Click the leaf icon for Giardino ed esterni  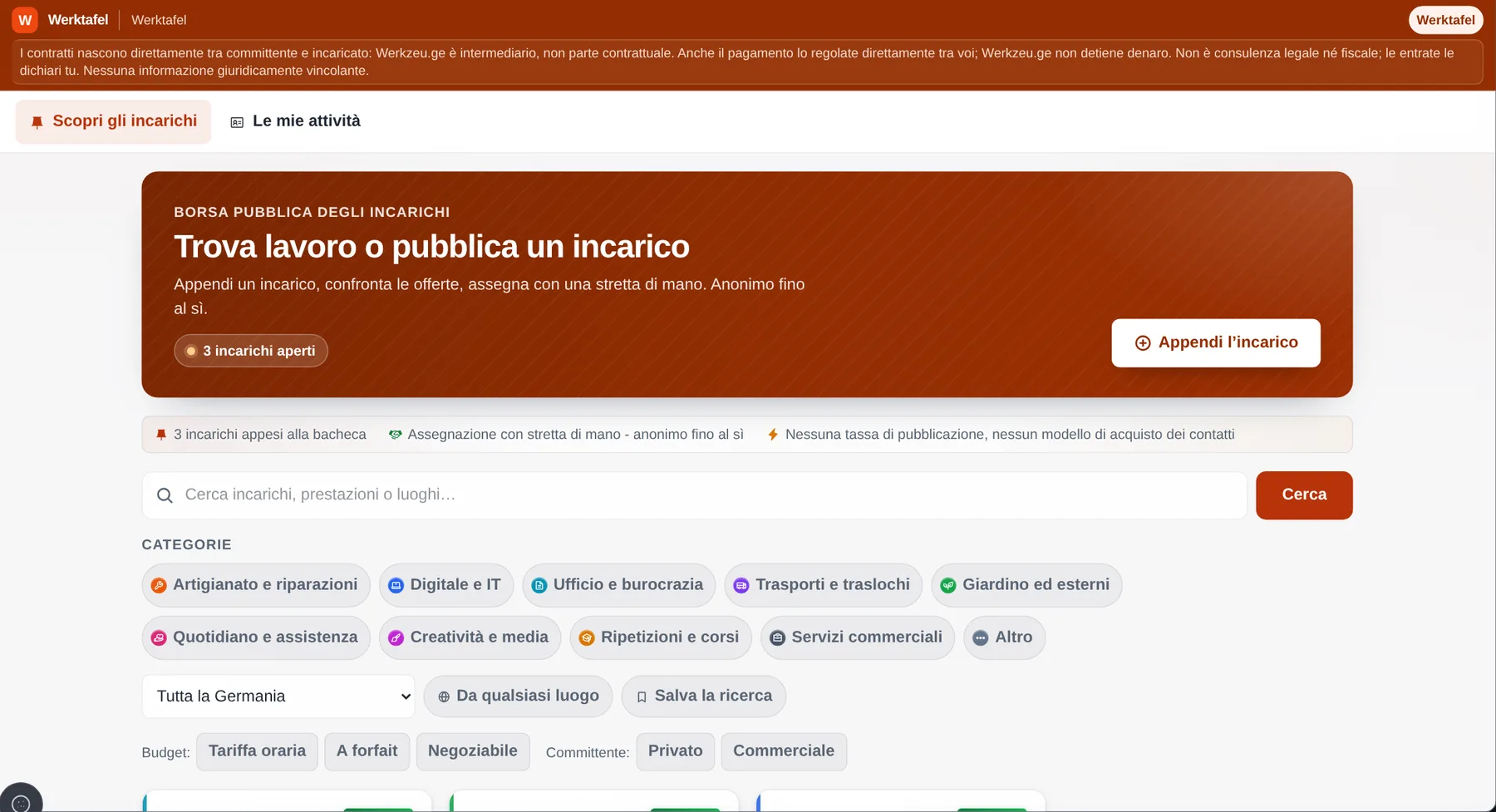[948, 586]
